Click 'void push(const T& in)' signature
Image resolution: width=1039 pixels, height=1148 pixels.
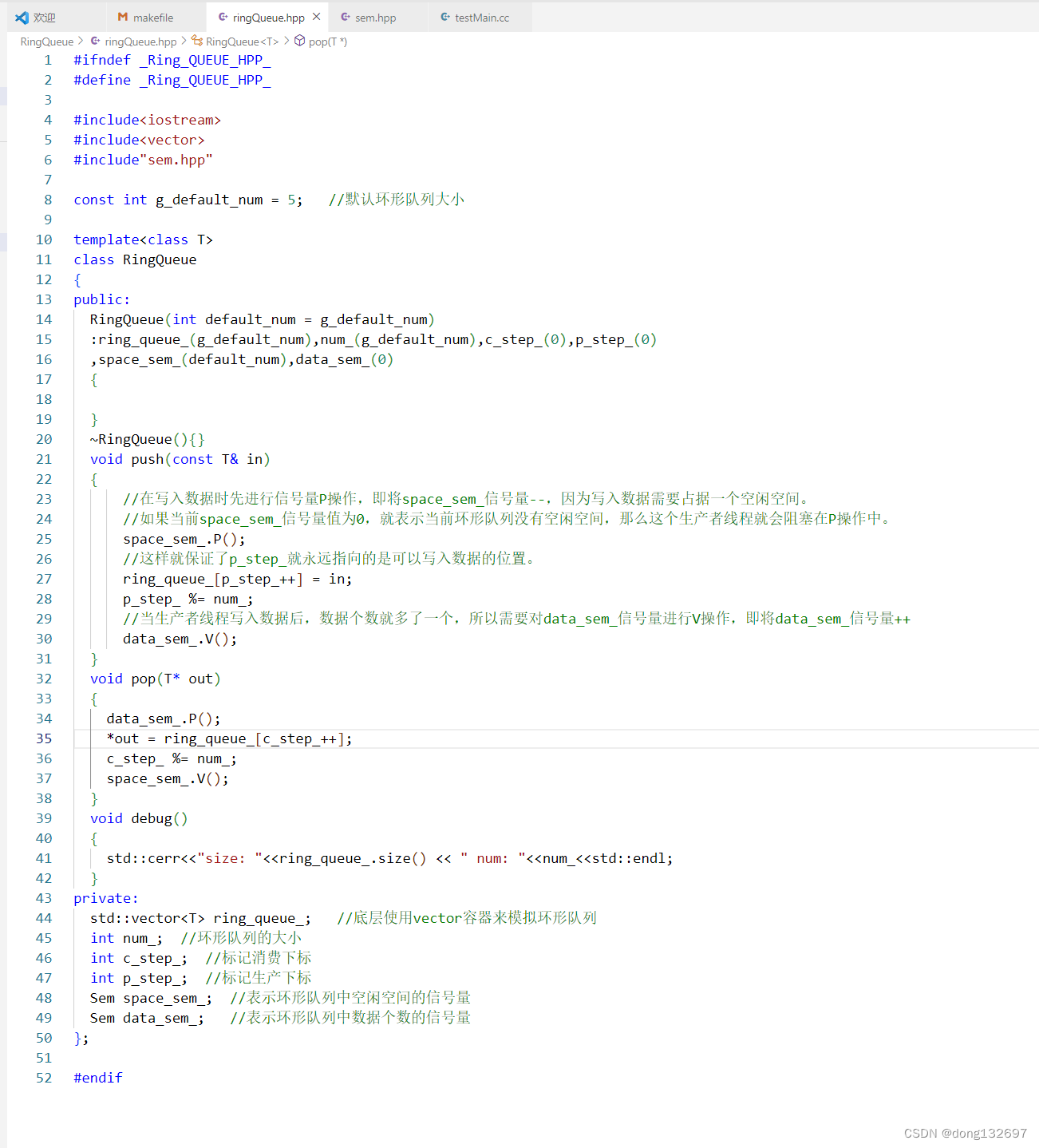[180, 459]
